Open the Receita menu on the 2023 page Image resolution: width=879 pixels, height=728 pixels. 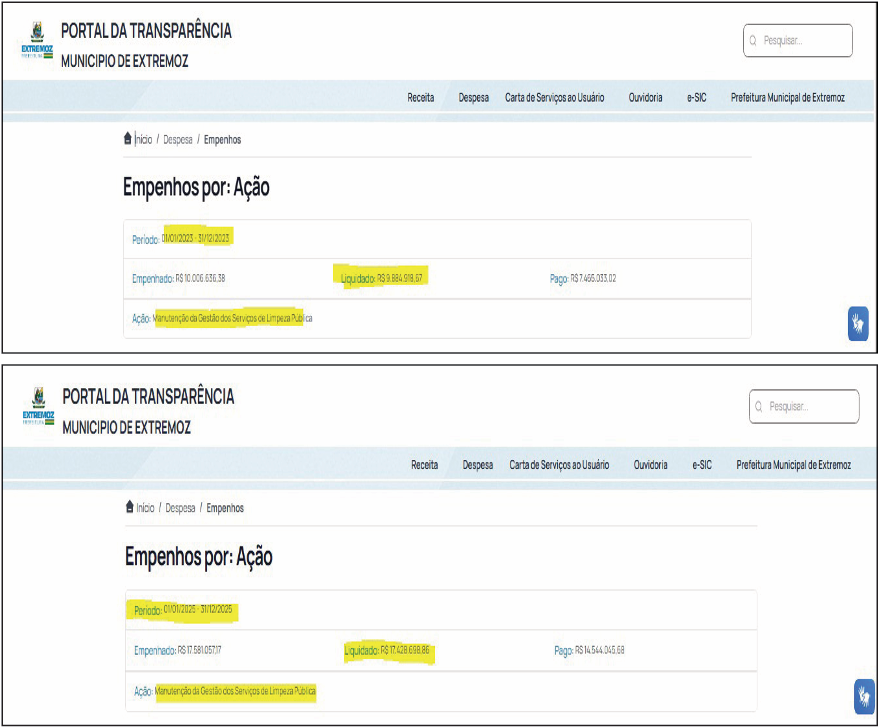[x=420, y=98]
